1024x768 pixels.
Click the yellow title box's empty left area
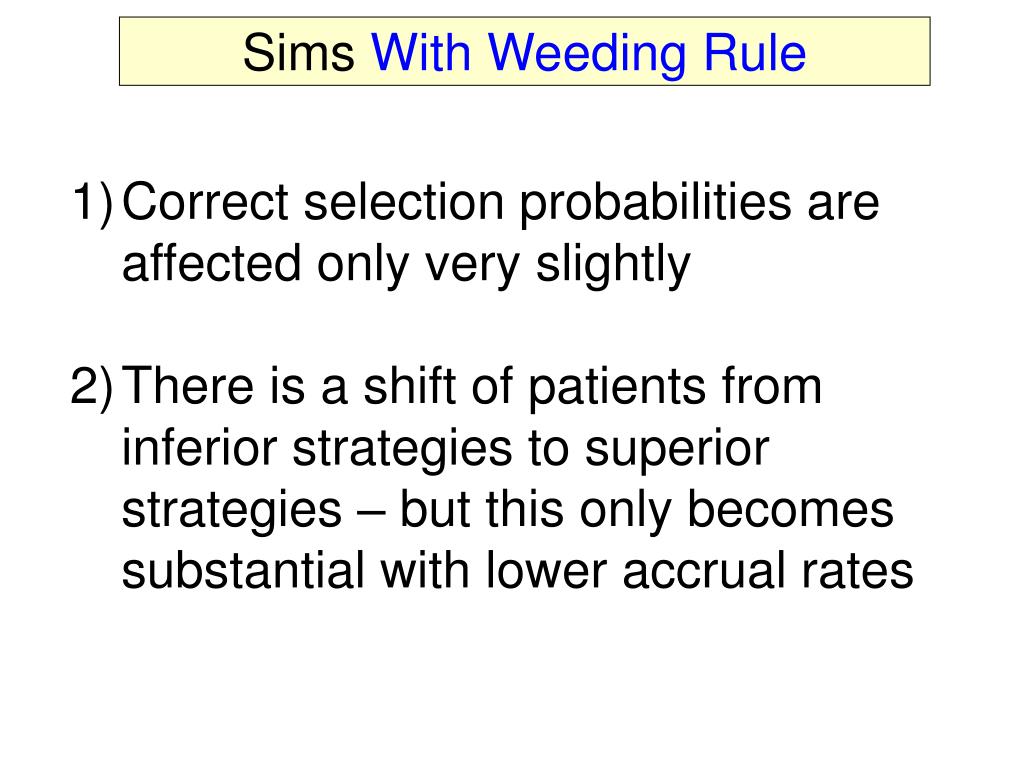180,52
